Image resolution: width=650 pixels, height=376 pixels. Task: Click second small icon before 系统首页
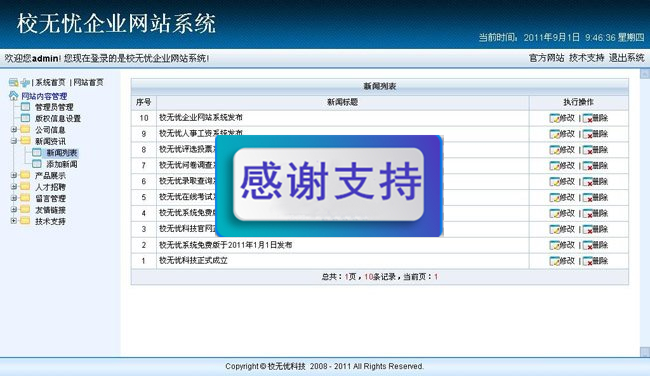click(26, 82)
